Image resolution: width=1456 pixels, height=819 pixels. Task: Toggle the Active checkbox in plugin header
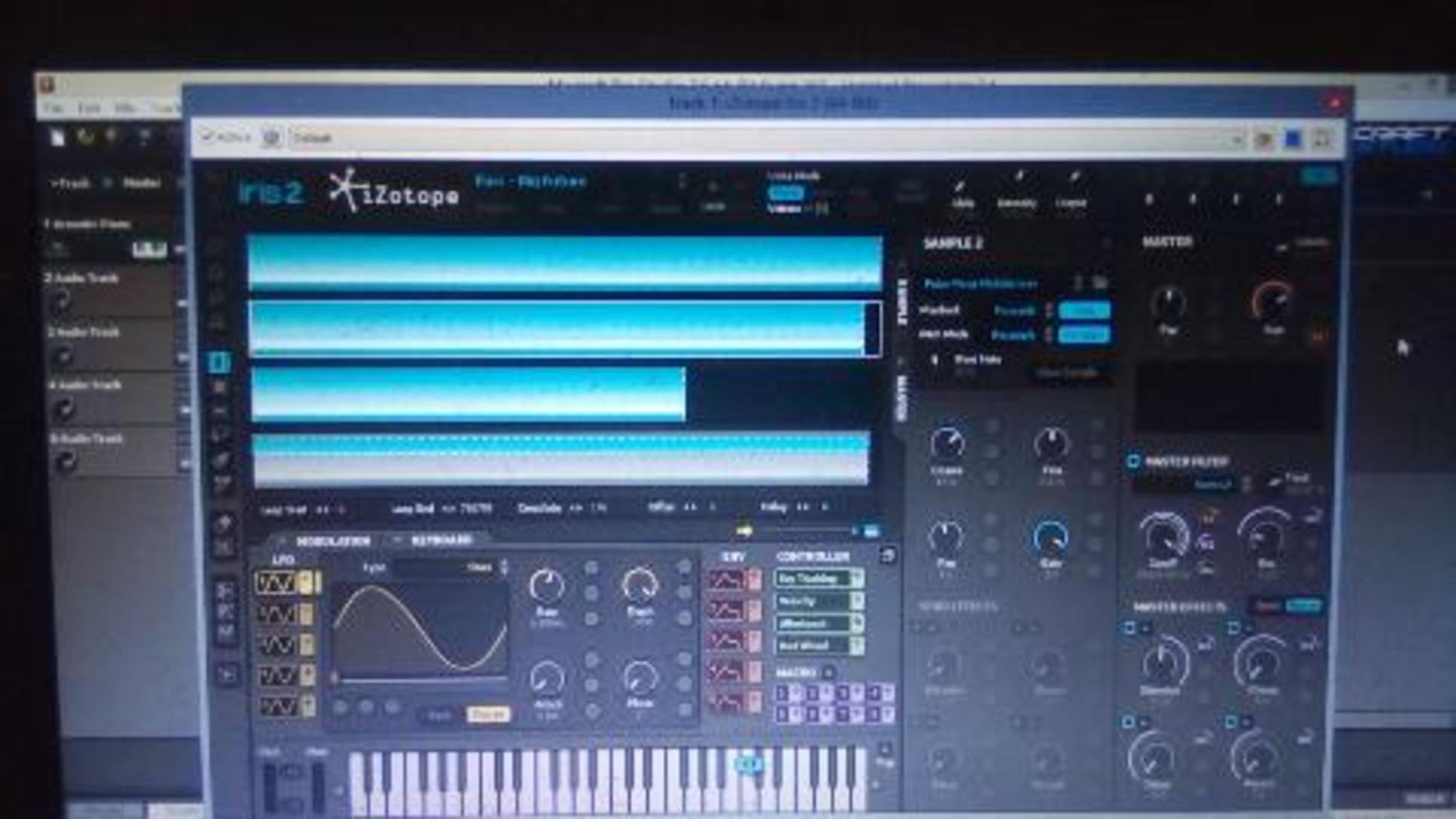click(208, 136)
